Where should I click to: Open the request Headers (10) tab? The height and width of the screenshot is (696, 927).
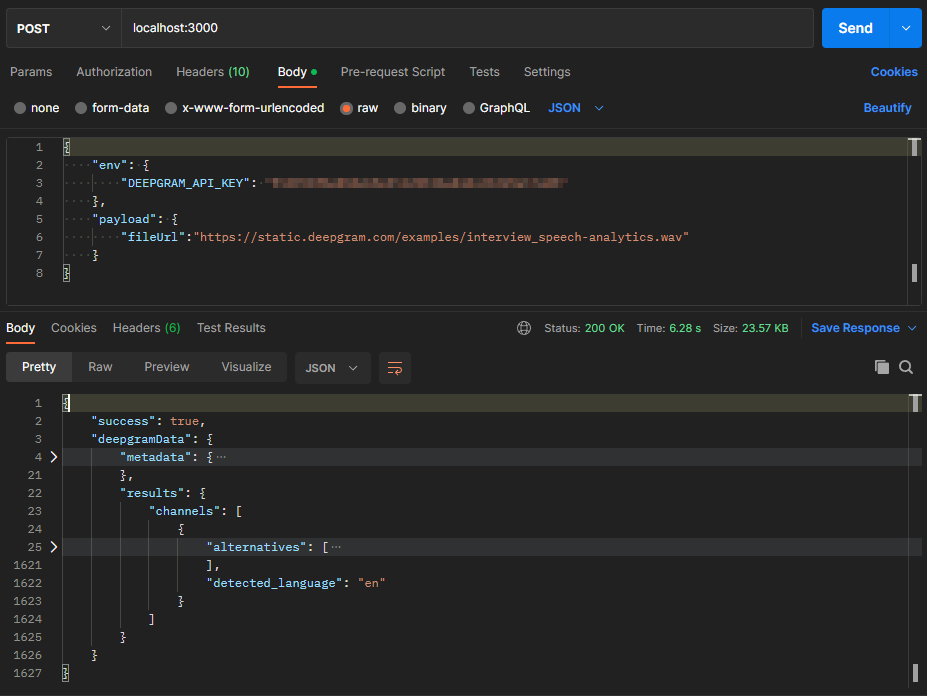point(213,72)
